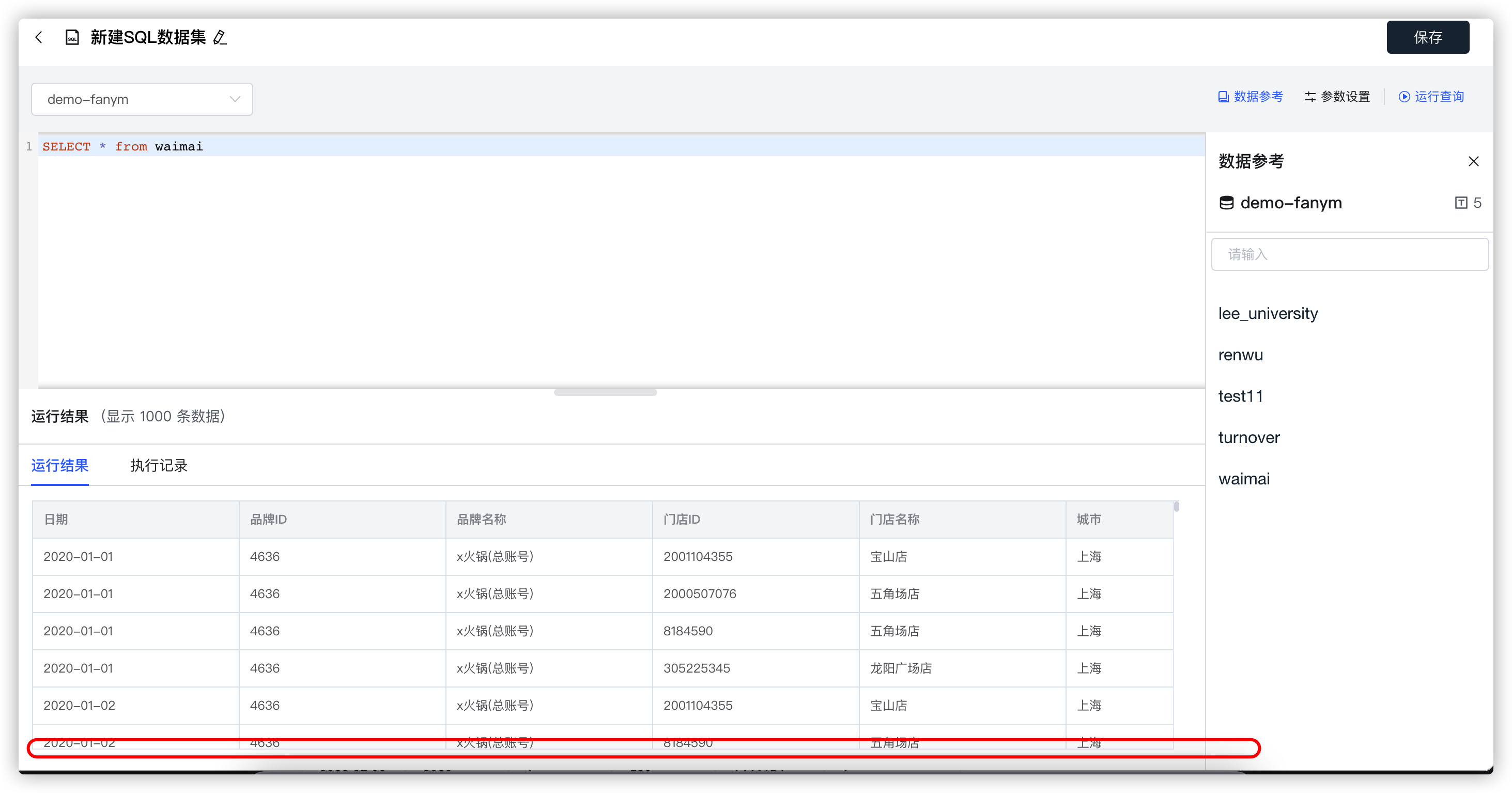This screenshot has width=1512, height=793.
Task: Run the query with 运行查询
Action: 1431,97
